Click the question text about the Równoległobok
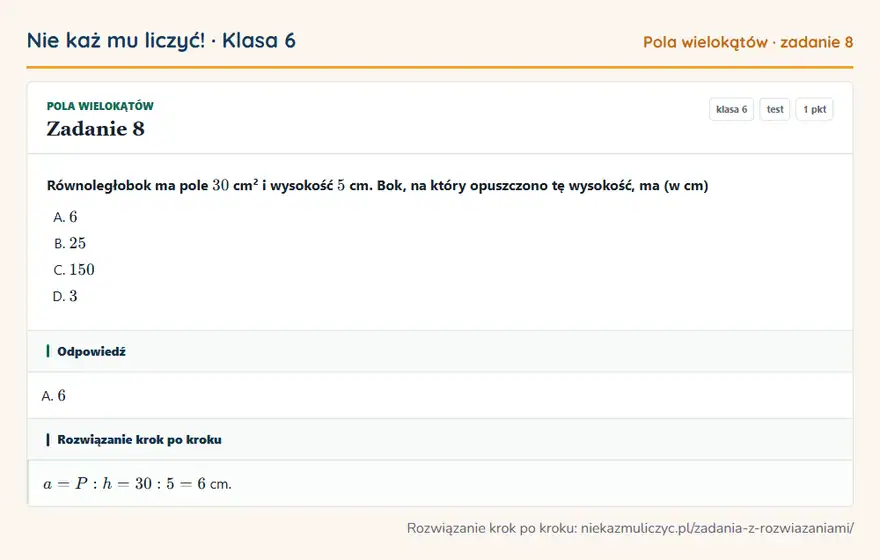The width and height of the screenshot is (880, 560). pyautogui.click(x=377, y=186)
